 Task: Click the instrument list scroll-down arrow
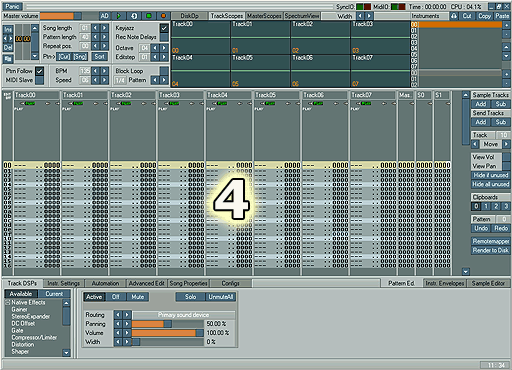(x=506, y=57)
